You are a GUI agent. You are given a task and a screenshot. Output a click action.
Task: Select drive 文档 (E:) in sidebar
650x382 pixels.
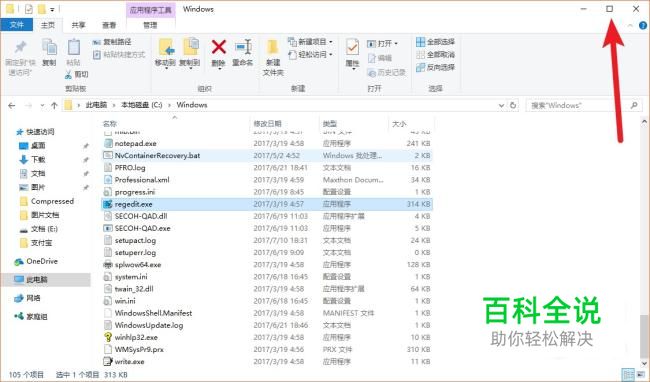[x=39, y=229]
